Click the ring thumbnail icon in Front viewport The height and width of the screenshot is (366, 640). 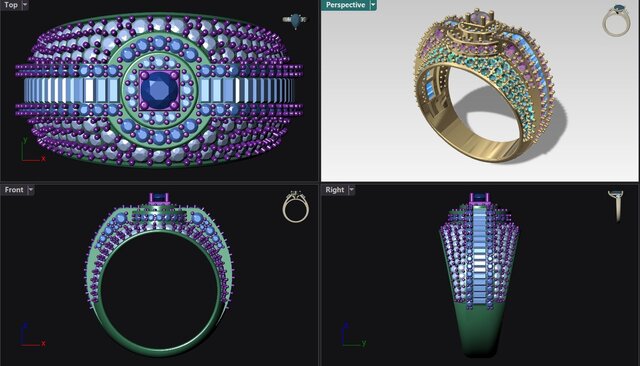tap(296, 206)
